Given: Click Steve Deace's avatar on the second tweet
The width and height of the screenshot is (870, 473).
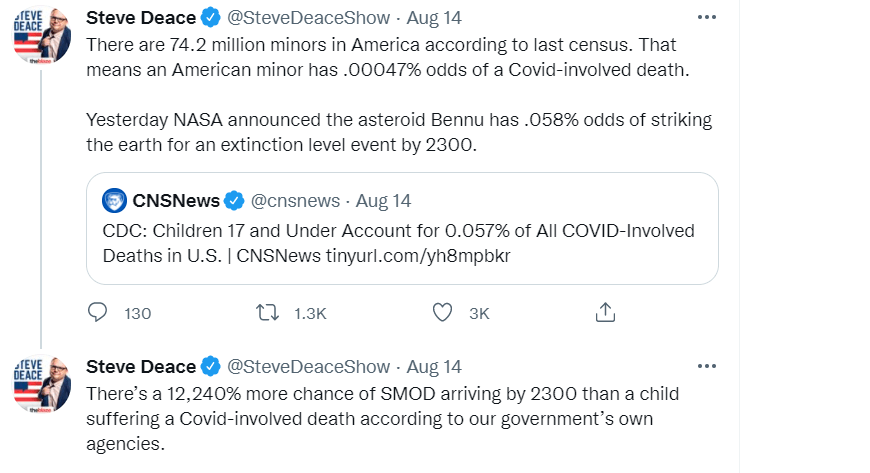Looking at the screenshot, I should coord(40,383).
